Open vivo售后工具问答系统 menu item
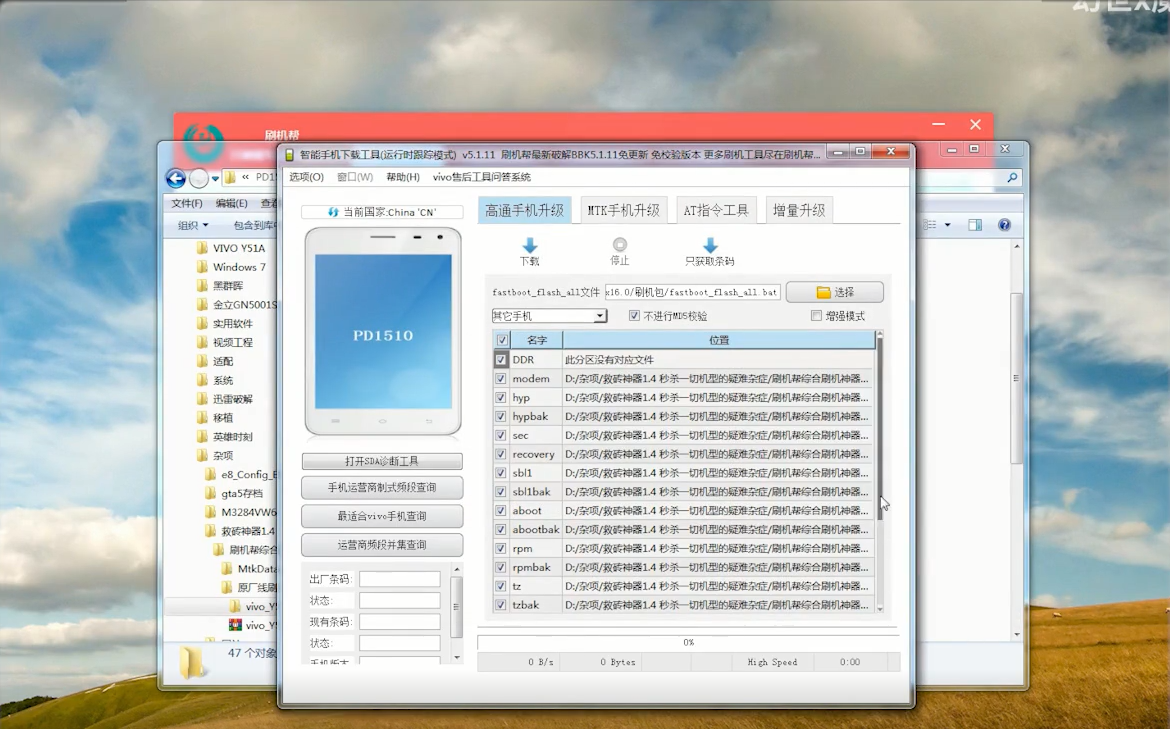Viewport: 1170px width, 729px height. tap(482, 177)
